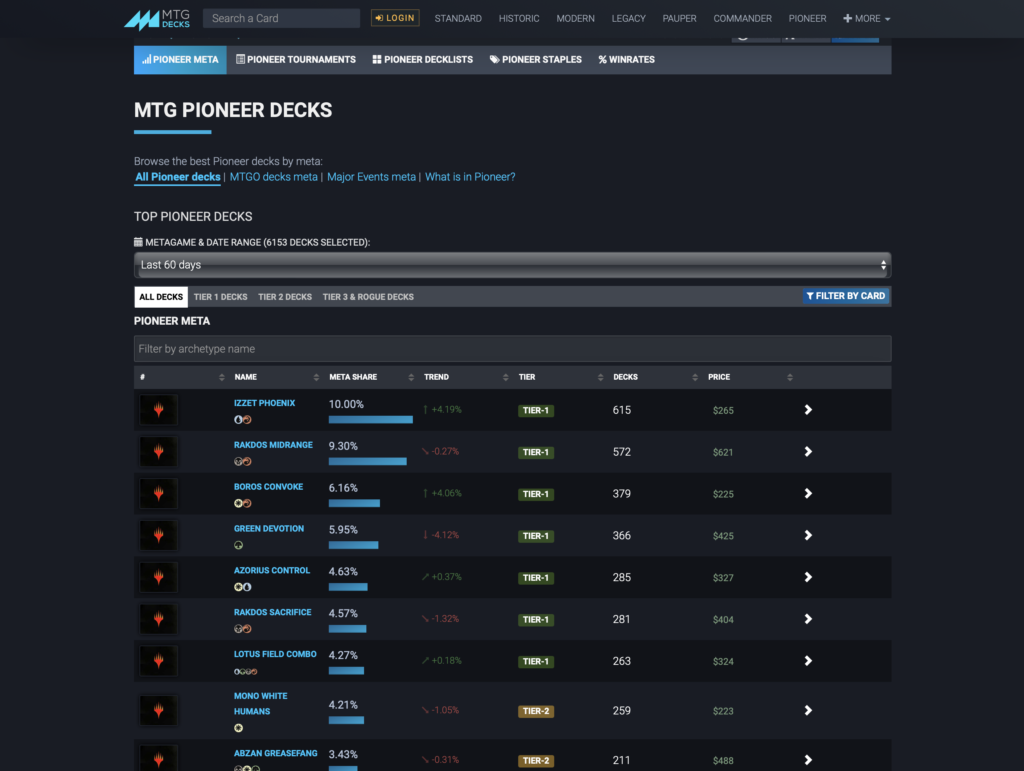Open the date range dropdown
Image resolution: width=1024 pixels, height=771 pixels.
pos(512,265)
